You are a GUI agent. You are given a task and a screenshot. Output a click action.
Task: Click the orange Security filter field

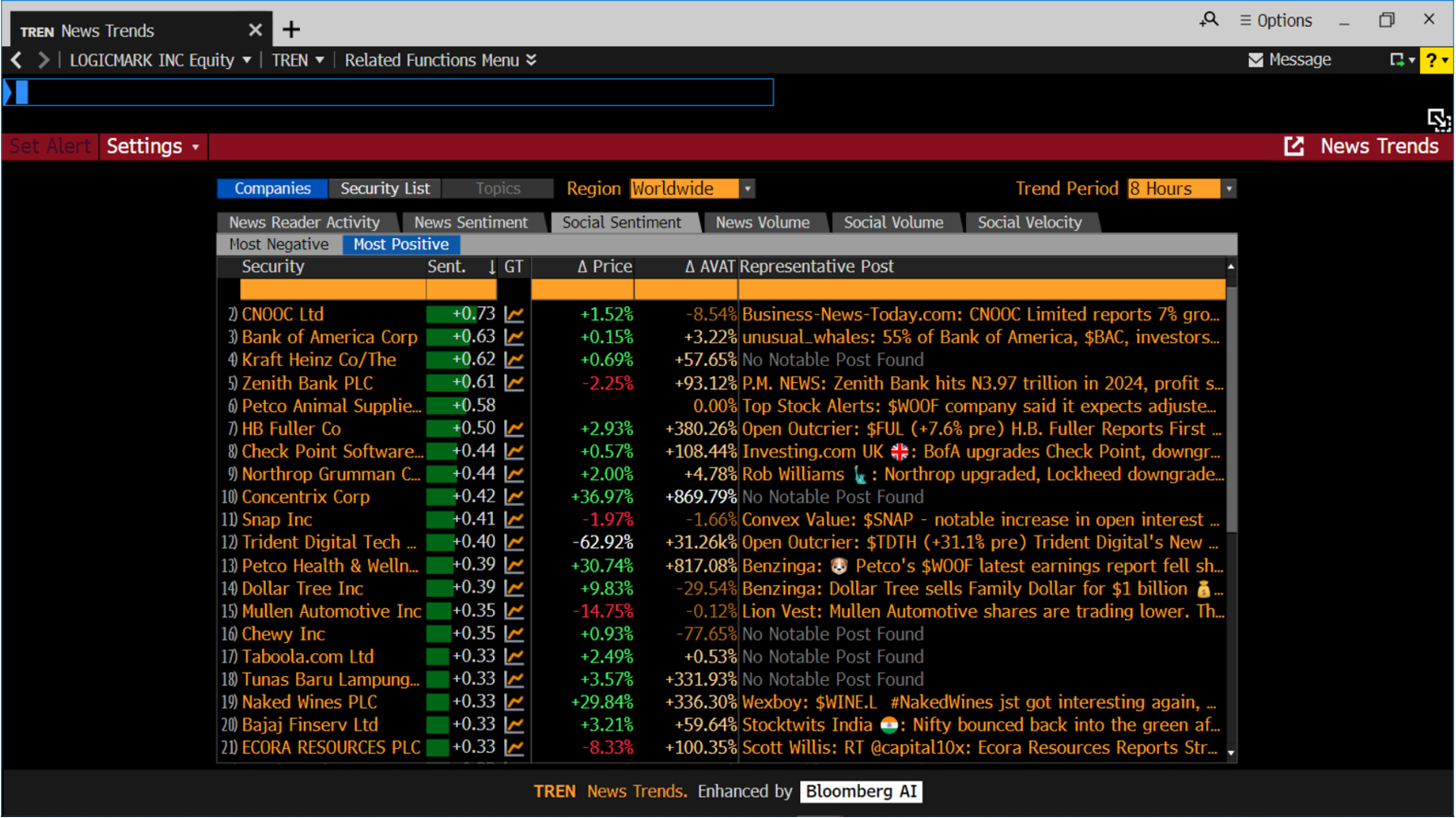(332, 290)
